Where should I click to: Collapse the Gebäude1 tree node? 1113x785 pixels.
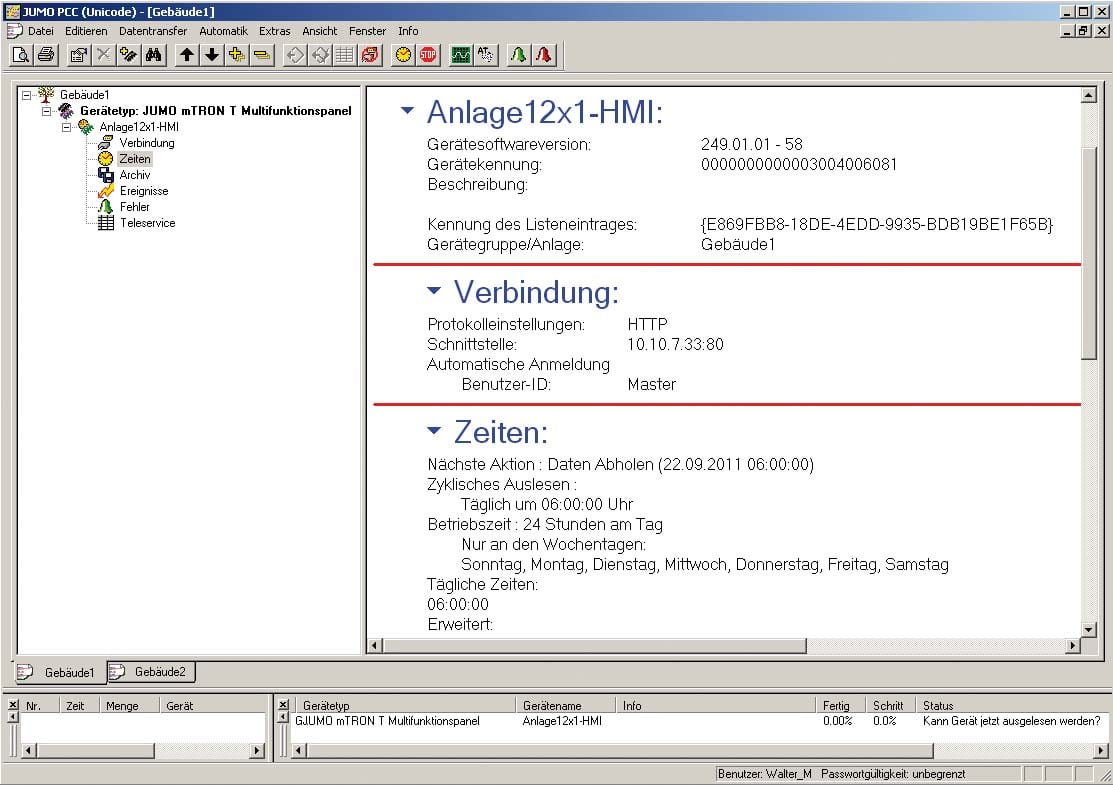24,95
